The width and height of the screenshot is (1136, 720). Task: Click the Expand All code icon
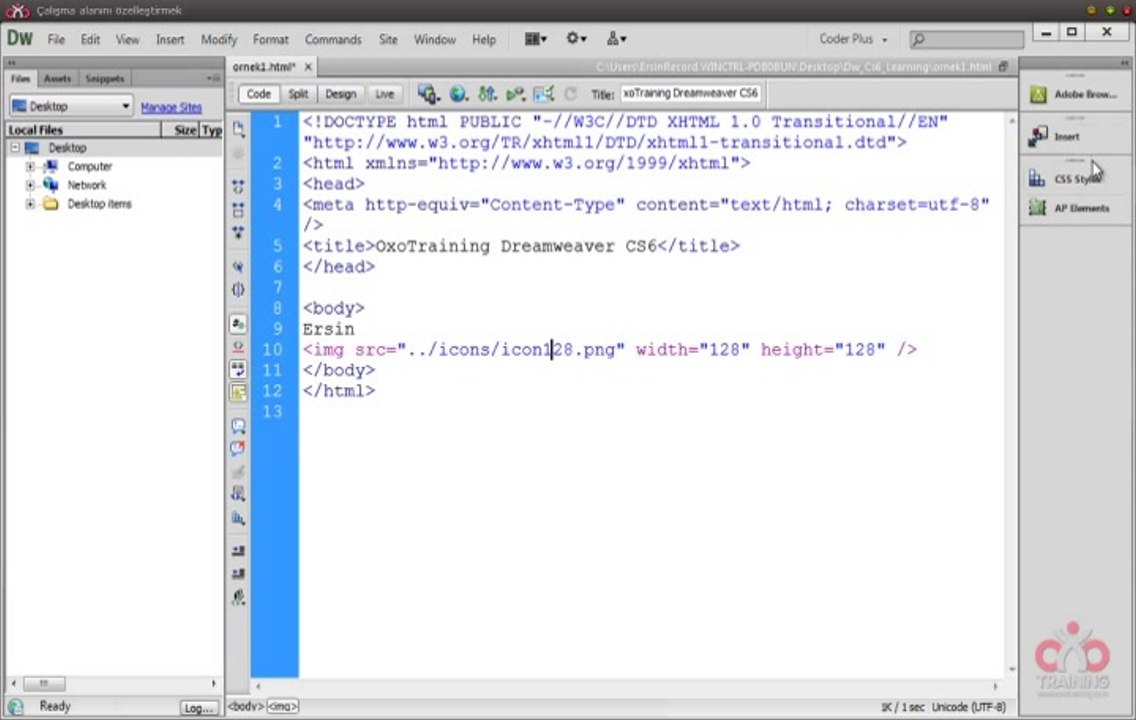(x=238, y=233)
